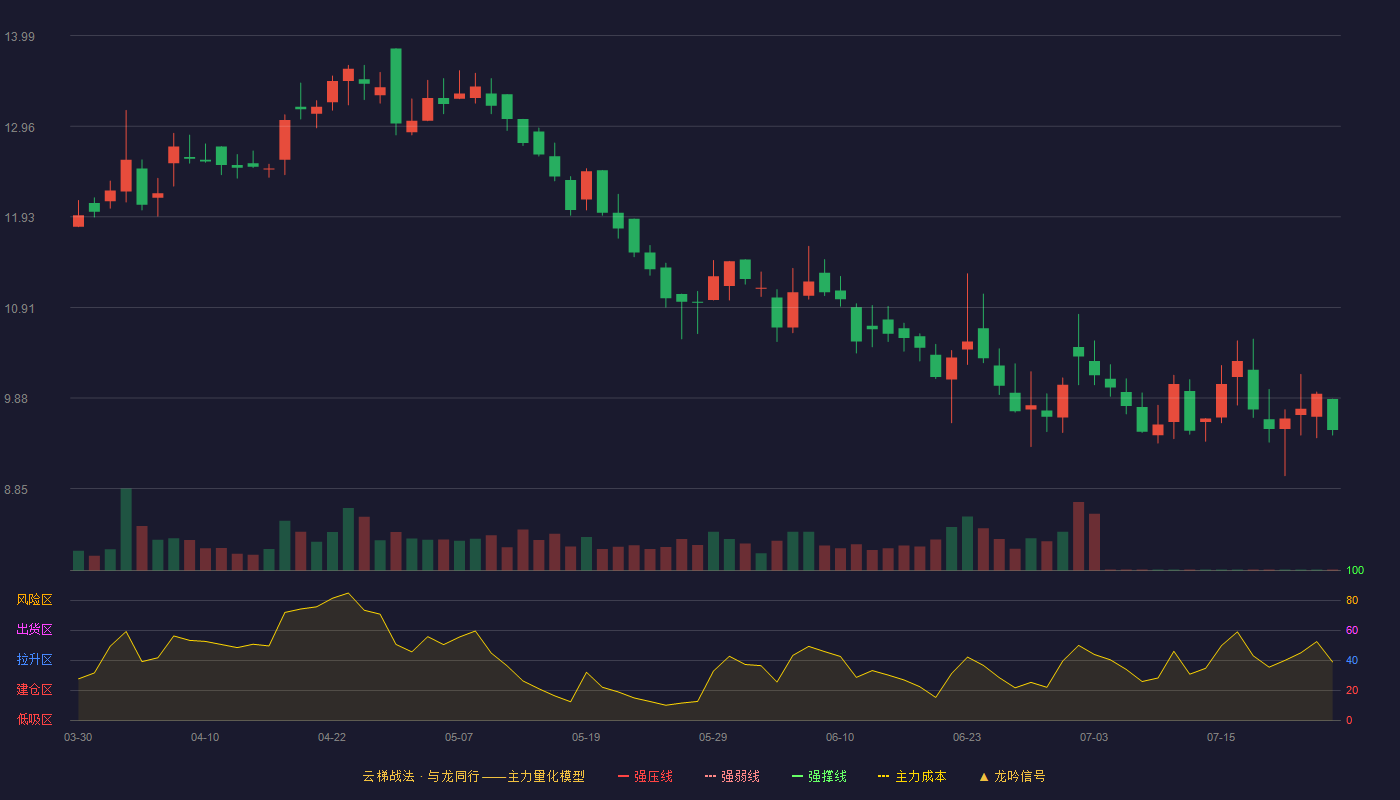Viewport: 1400px width, 800px height.
Task: Click the 06-23 date axis label
Action: [x=967, y=737]
